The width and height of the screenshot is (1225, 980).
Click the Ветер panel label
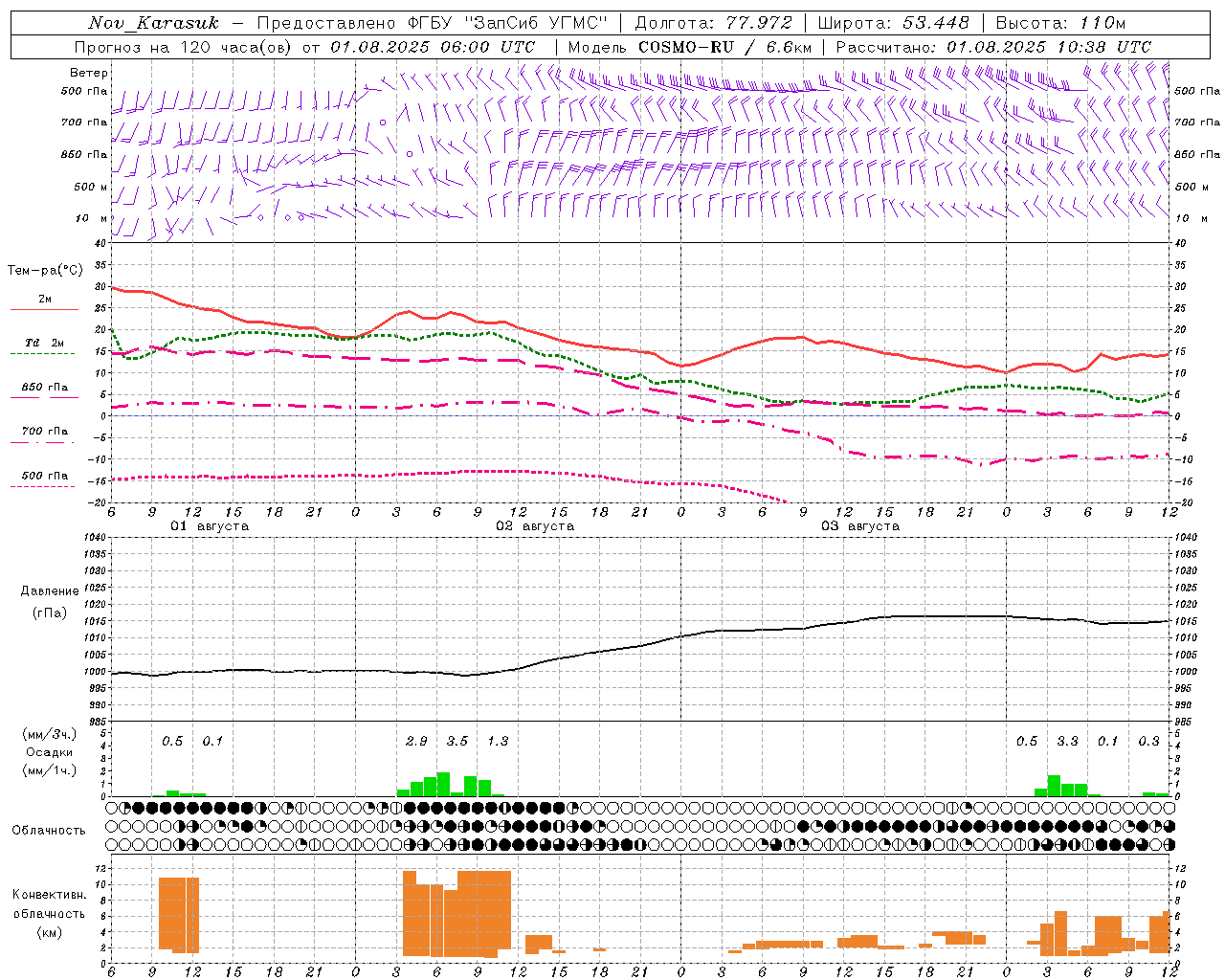tap(89, 73)
